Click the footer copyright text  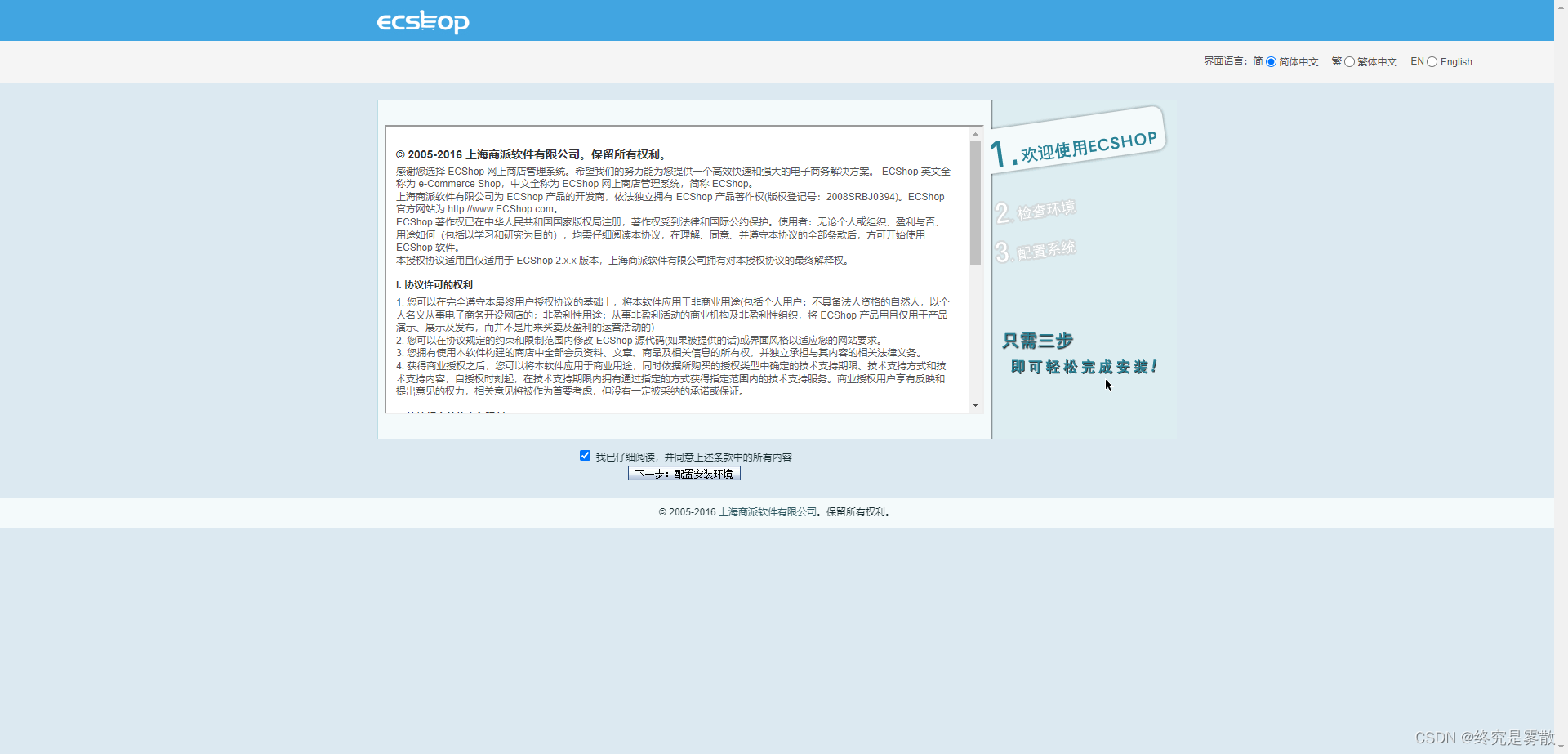click(776, 512)
